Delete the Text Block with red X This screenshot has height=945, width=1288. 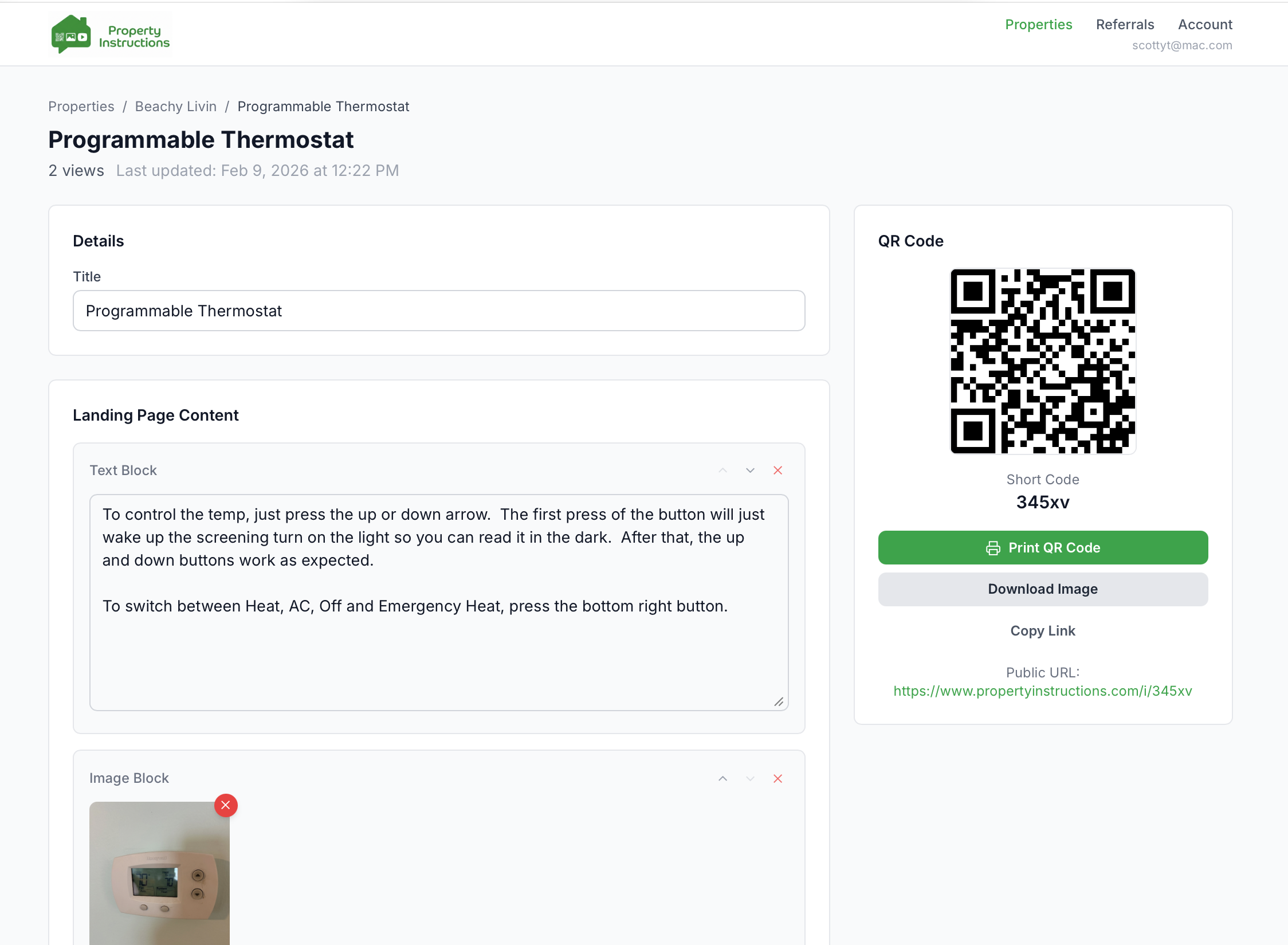pos(777,470)
